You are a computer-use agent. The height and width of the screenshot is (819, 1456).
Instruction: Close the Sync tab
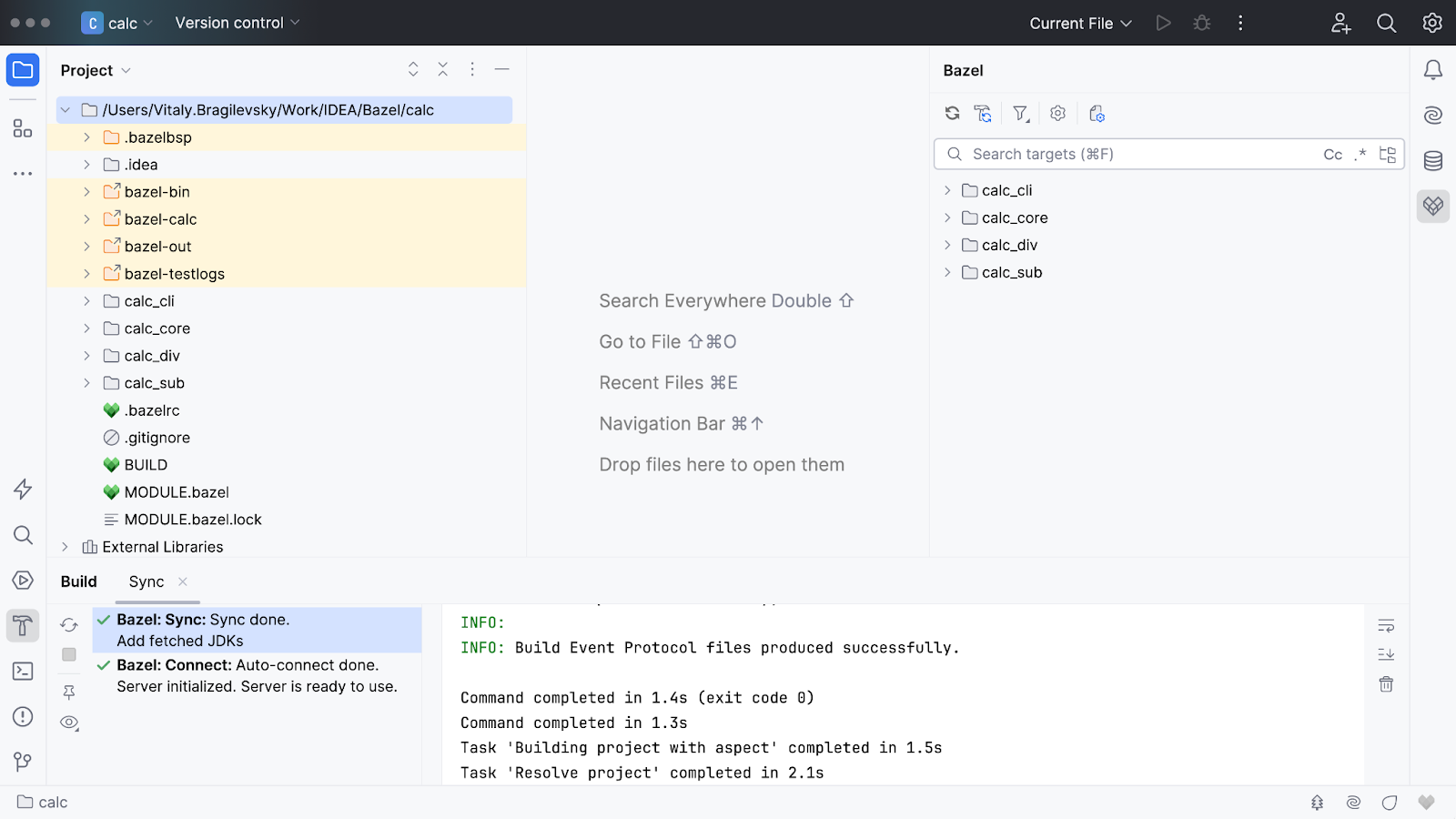(183, 581)
